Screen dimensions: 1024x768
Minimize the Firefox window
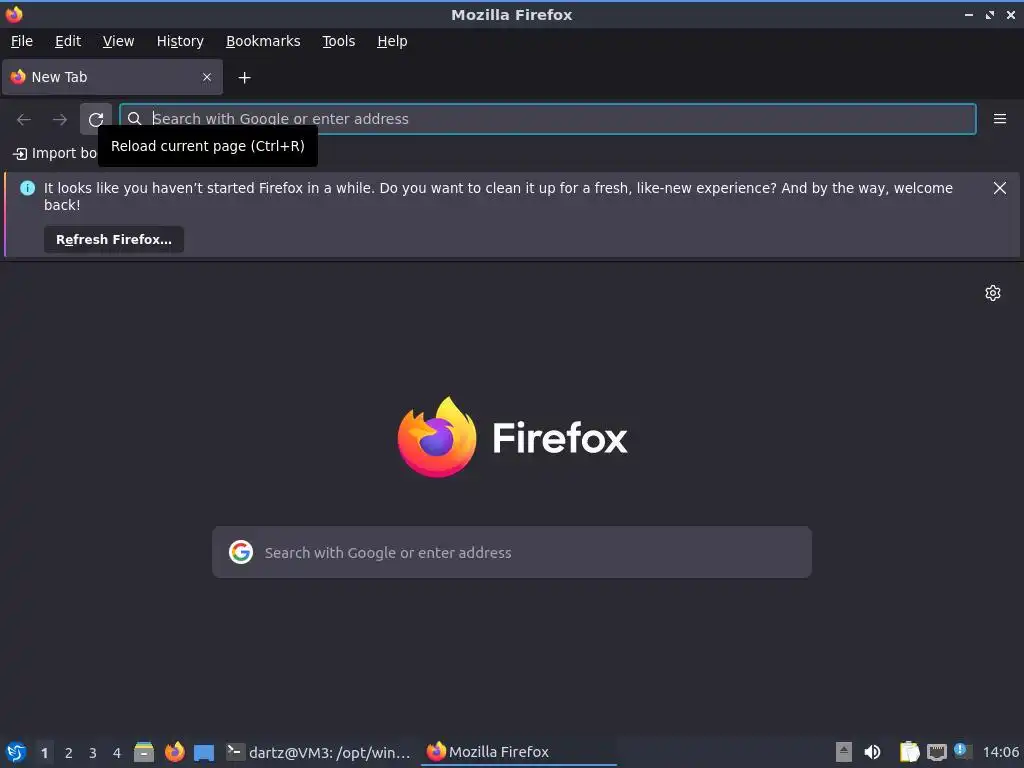click(x=968, y=14)
